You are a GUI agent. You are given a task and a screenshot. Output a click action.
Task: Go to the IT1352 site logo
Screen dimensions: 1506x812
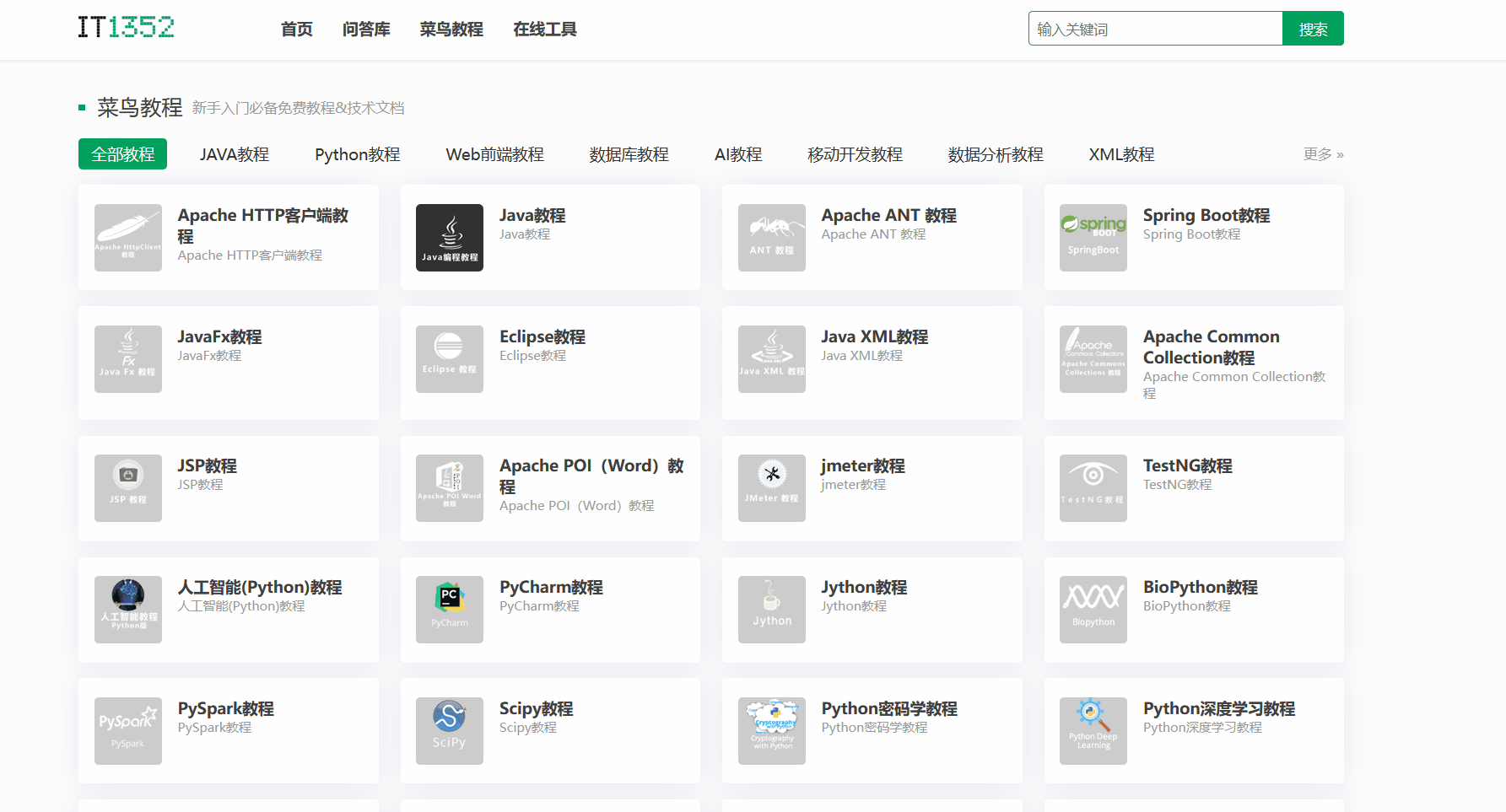(127, 28)
